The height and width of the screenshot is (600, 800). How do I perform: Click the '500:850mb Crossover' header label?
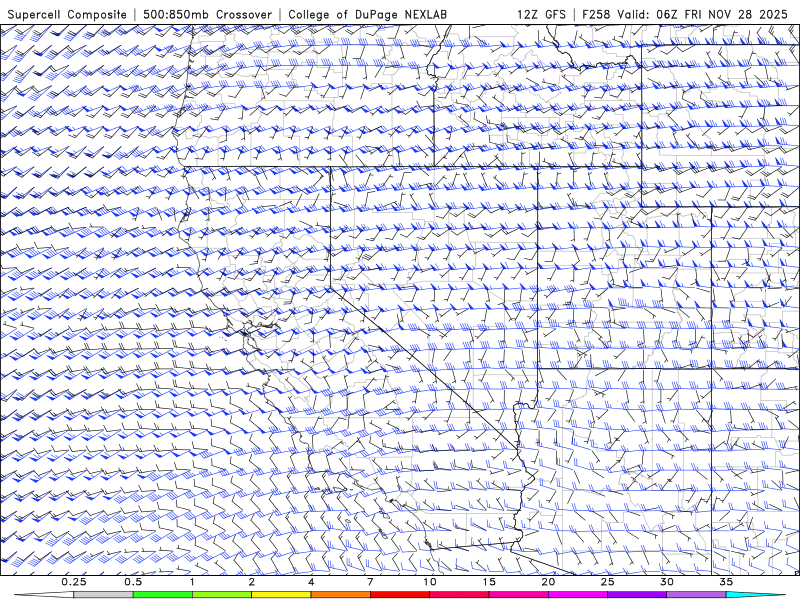[x=208, y=14]
